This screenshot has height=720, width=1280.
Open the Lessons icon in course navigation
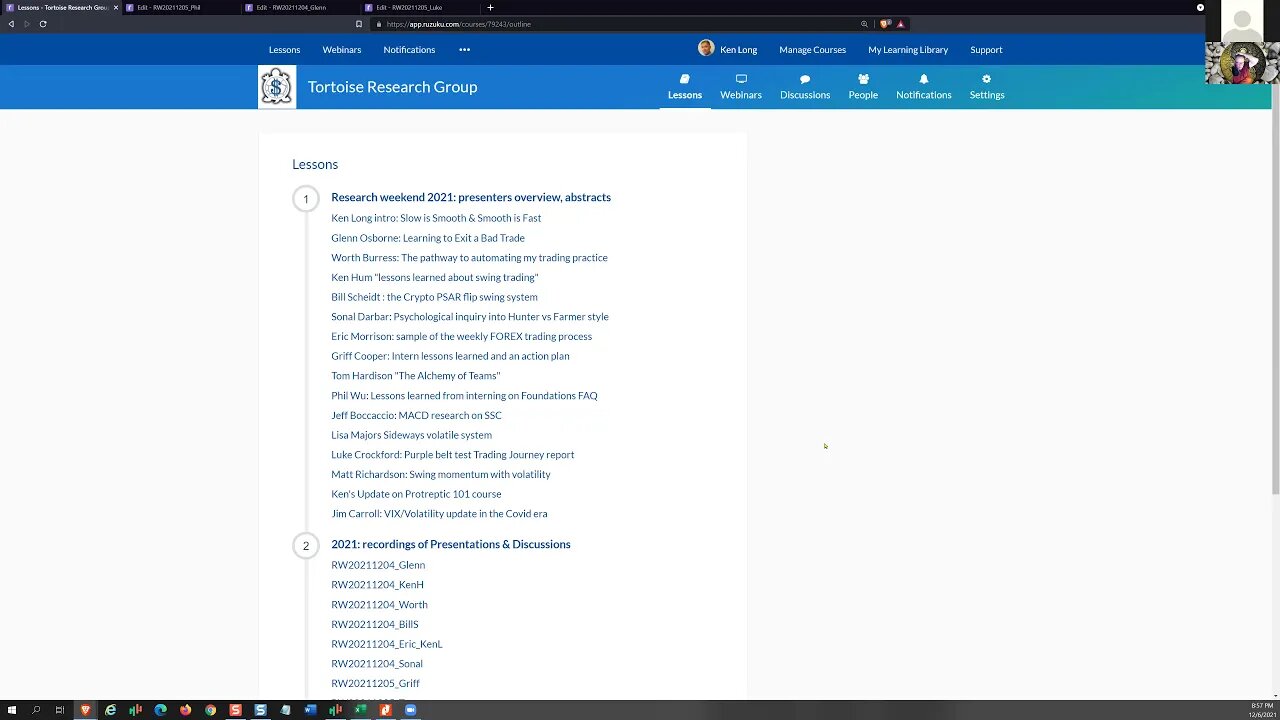pyautogui.click(x=685, y=79)
